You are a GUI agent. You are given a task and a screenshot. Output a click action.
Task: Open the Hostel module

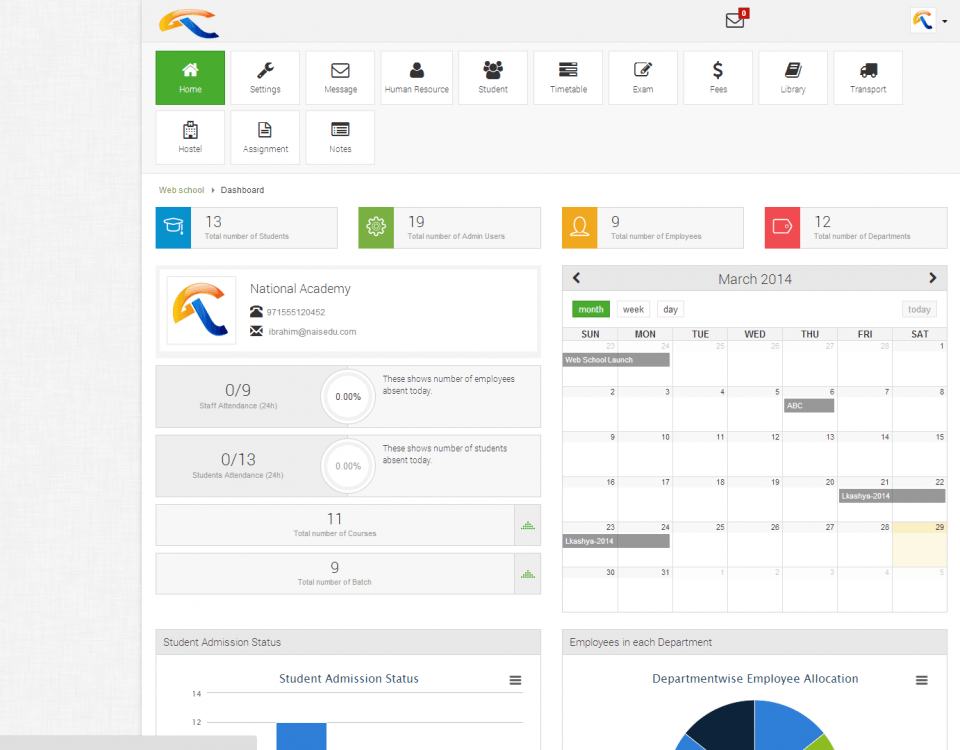click(x=190, y=137)
